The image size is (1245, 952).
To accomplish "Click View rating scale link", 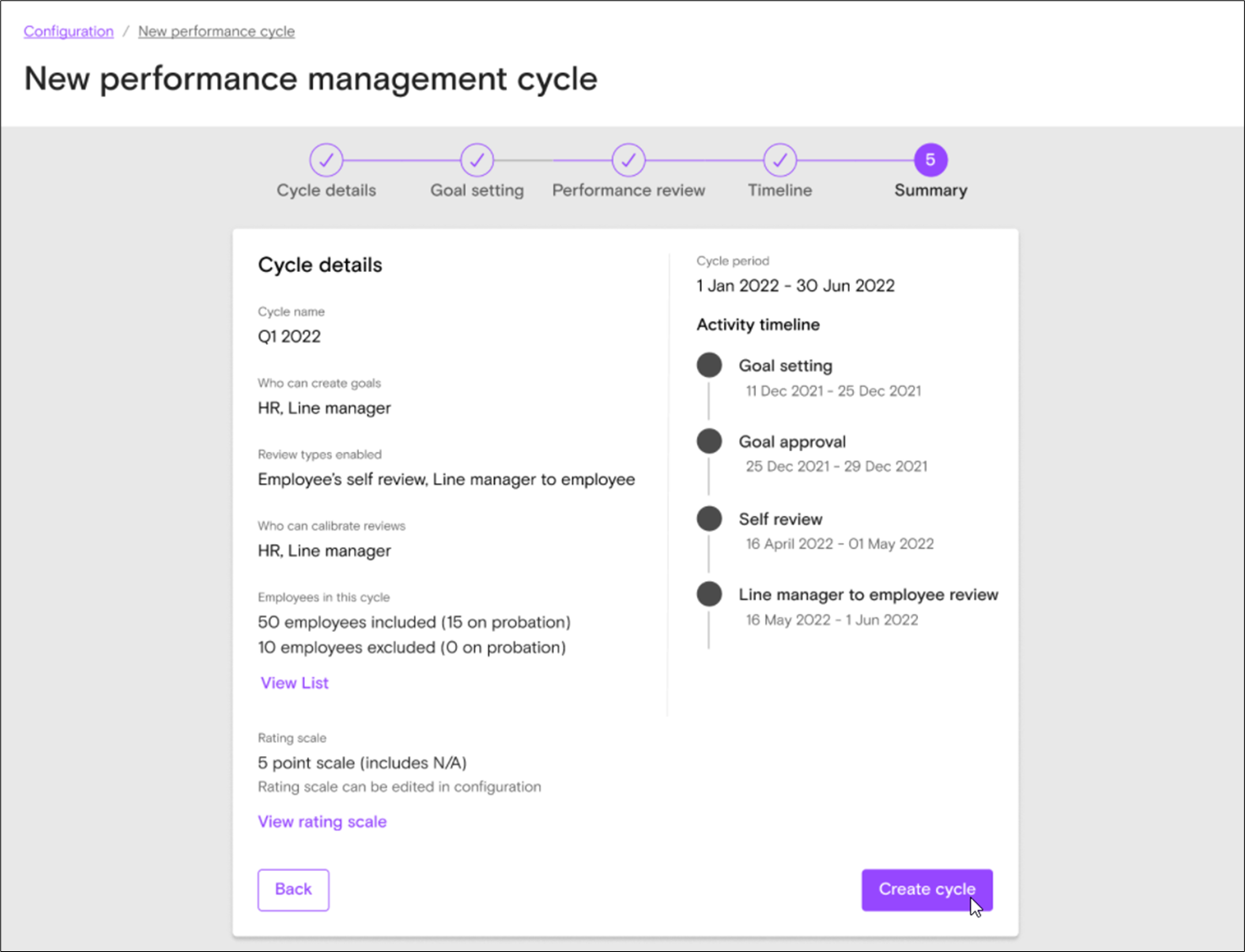I will click(322, 821).
